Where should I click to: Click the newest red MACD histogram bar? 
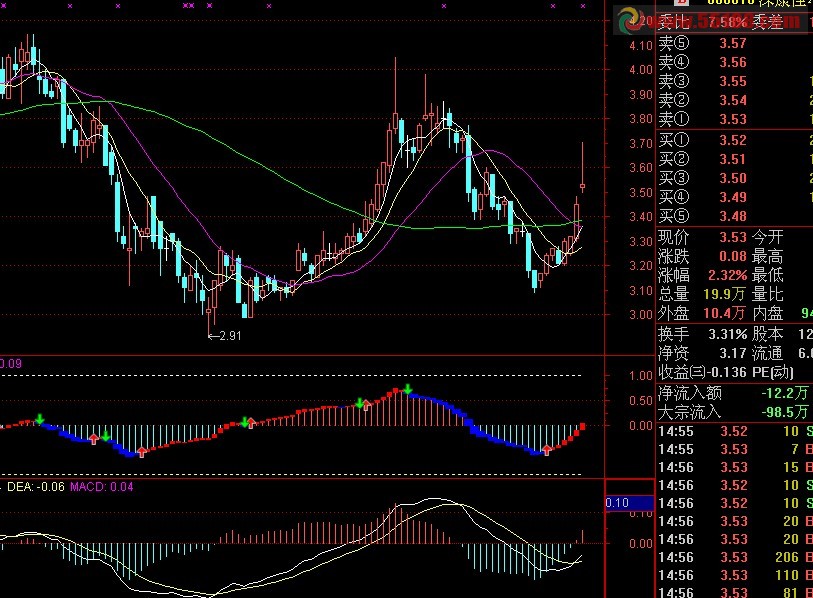(583, 537)
